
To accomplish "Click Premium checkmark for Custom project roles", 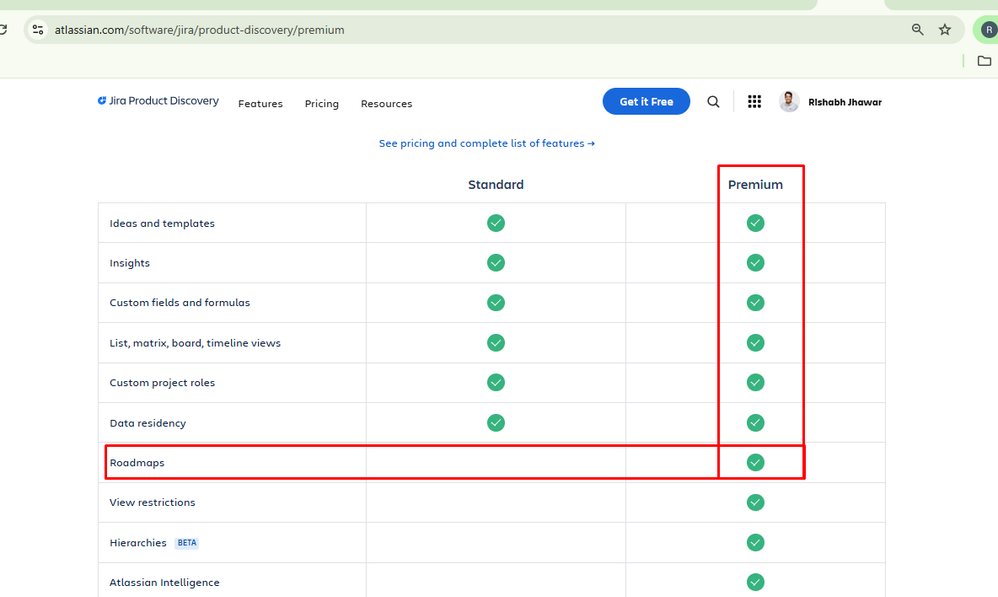I will tap(756, 383).
